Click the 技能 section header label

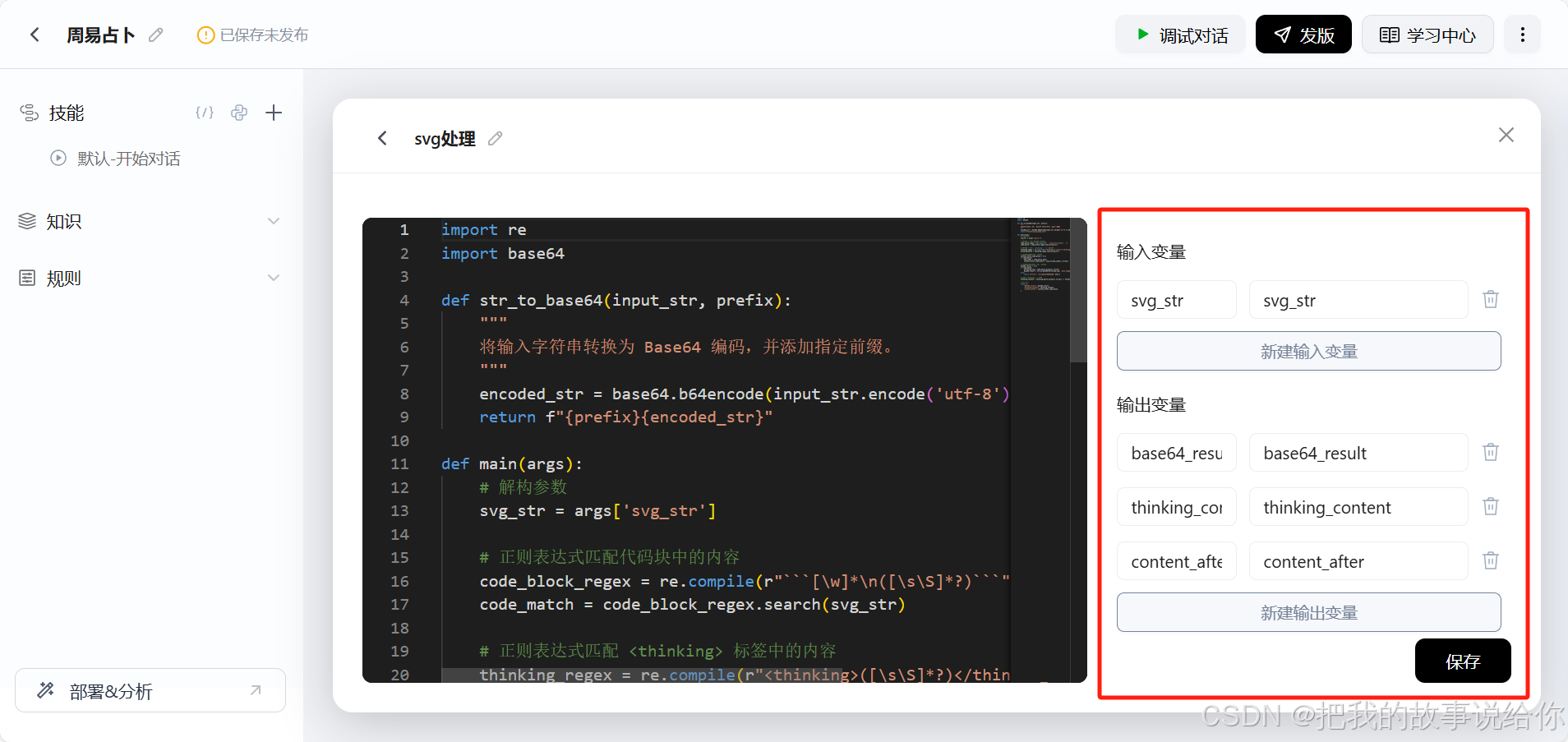[x=67, y=113]
